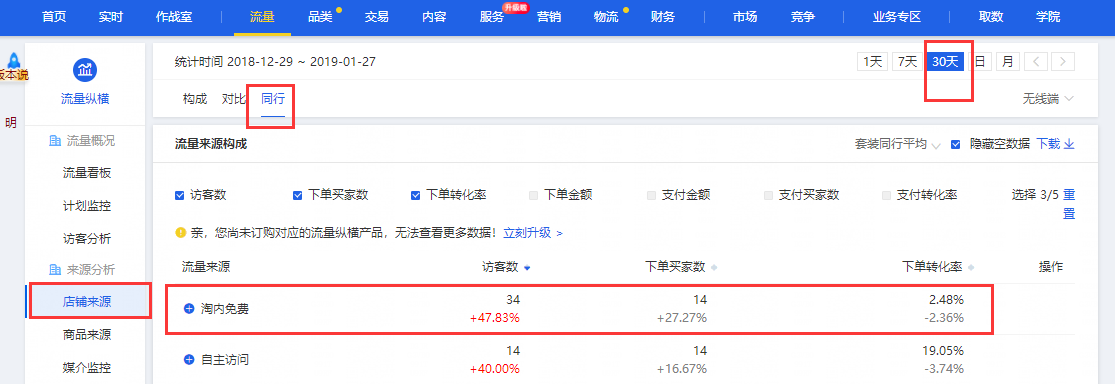Open the 交易 top menu
The width and height of the screenshot is (1115, 384).
[376, 17]
